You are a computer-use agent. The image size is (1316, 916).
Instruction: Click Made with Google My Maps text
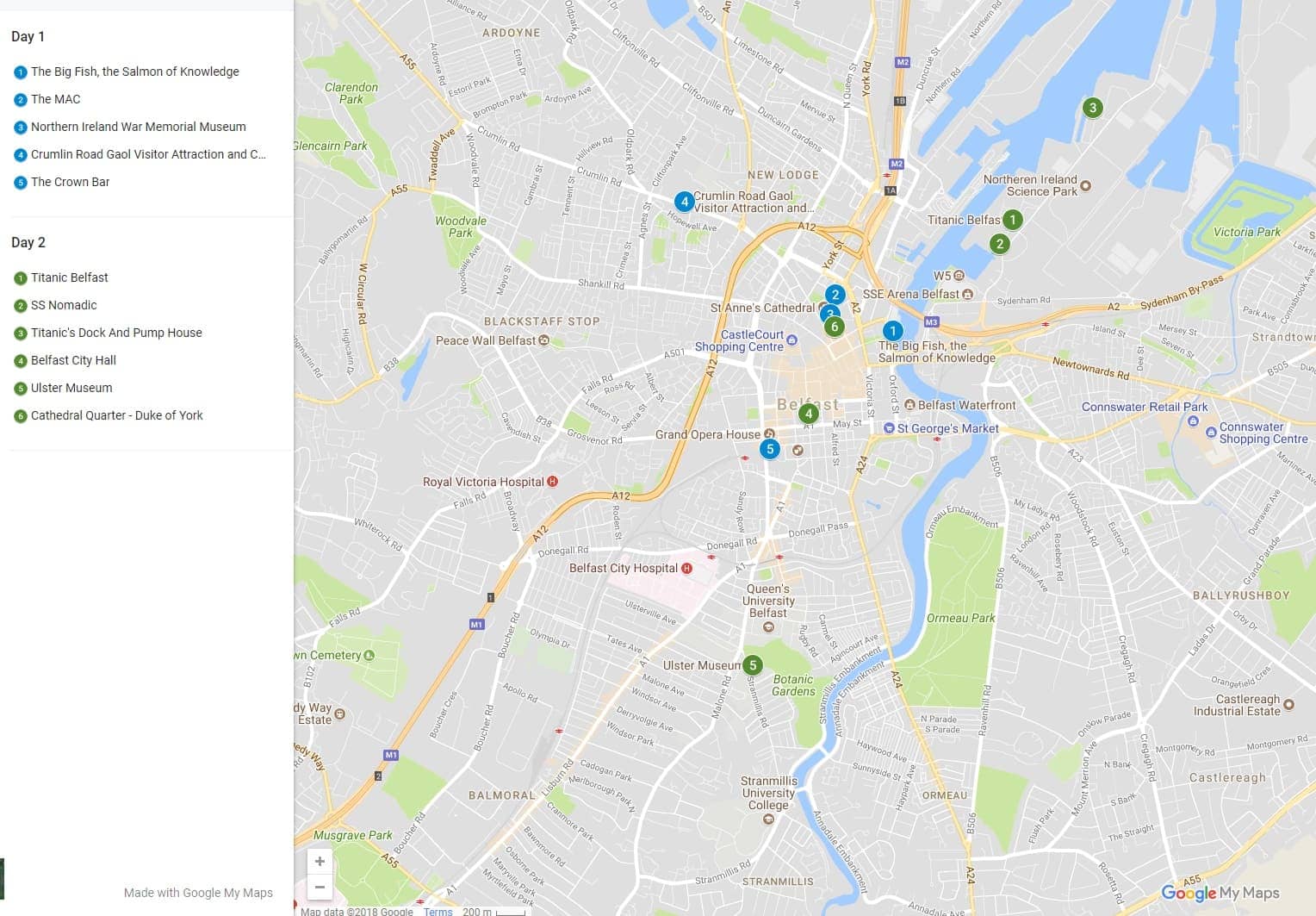point(198,893)
